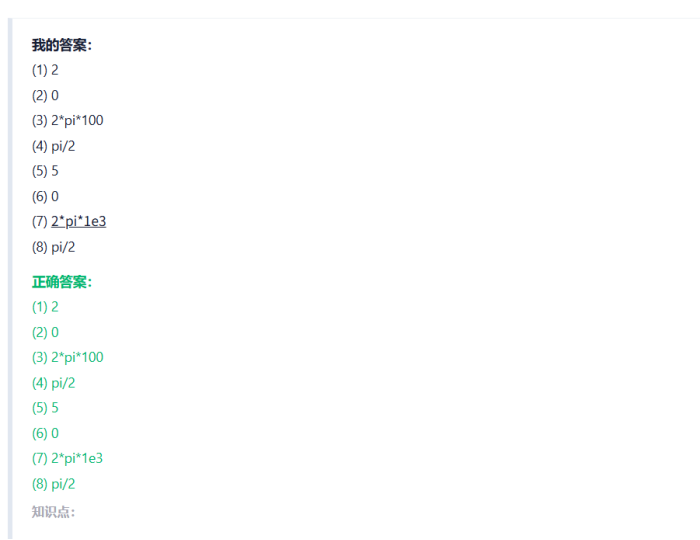Screen dimensions: 700x540
Task: Select my answer (2) 0
Action: (45, 96)
